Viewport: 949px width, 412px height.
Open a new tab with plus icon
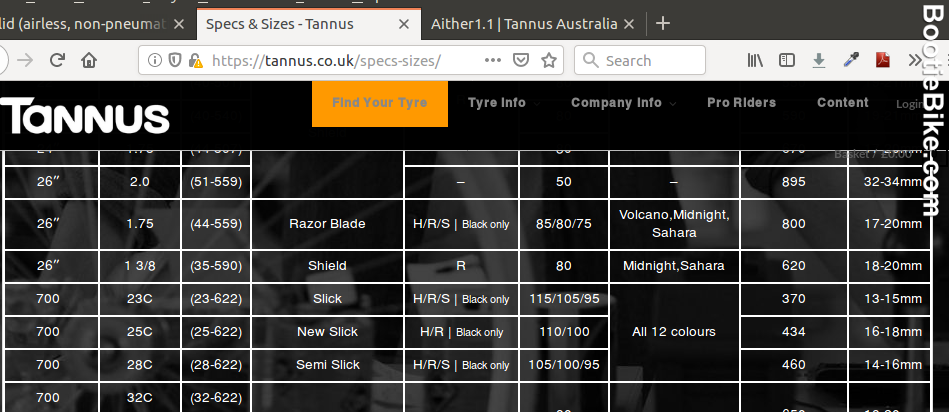tap(663, 24)
